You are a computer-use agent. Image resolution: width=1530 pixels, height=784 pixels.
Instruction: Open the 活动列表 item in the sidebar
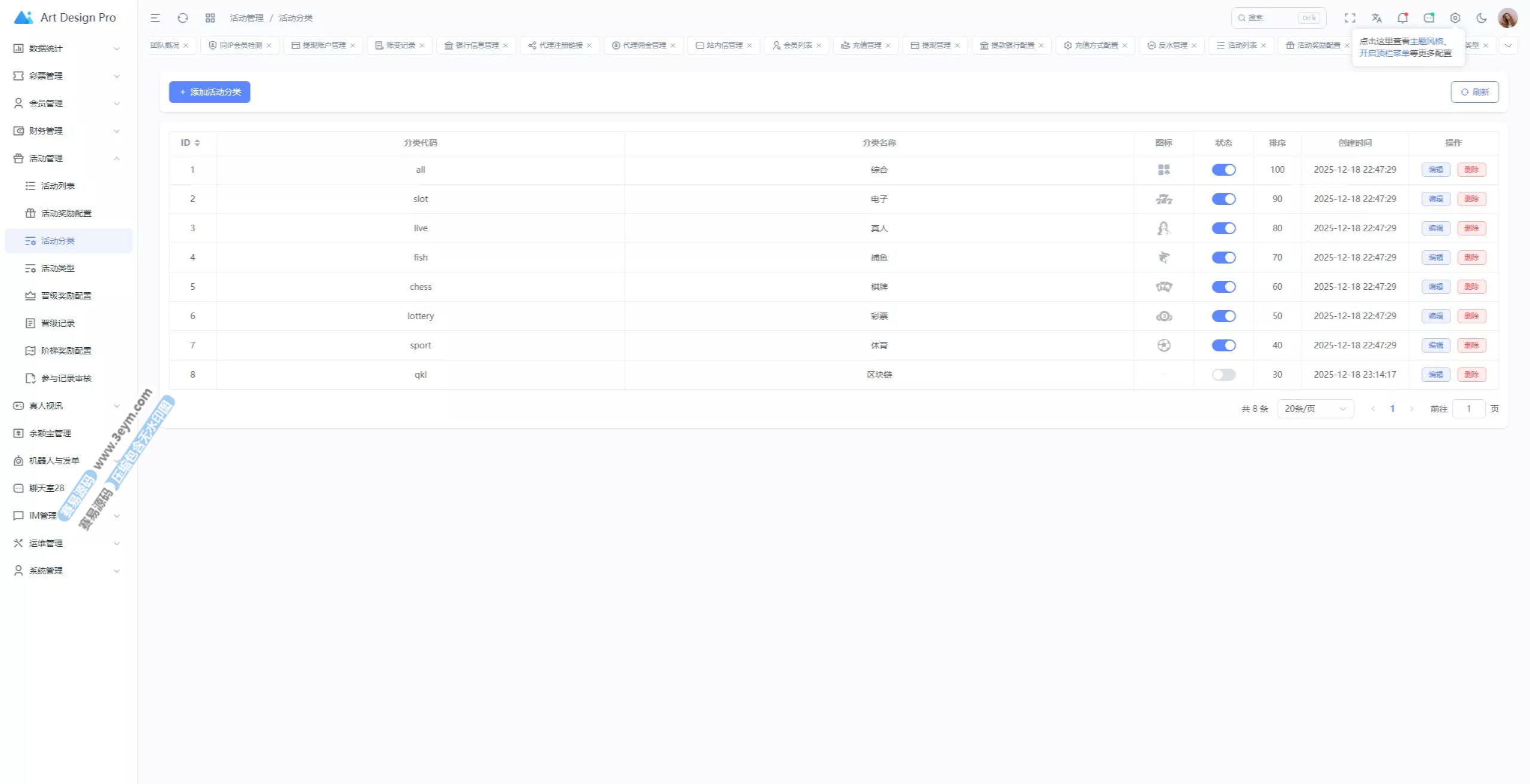click(x=58, y=186)
